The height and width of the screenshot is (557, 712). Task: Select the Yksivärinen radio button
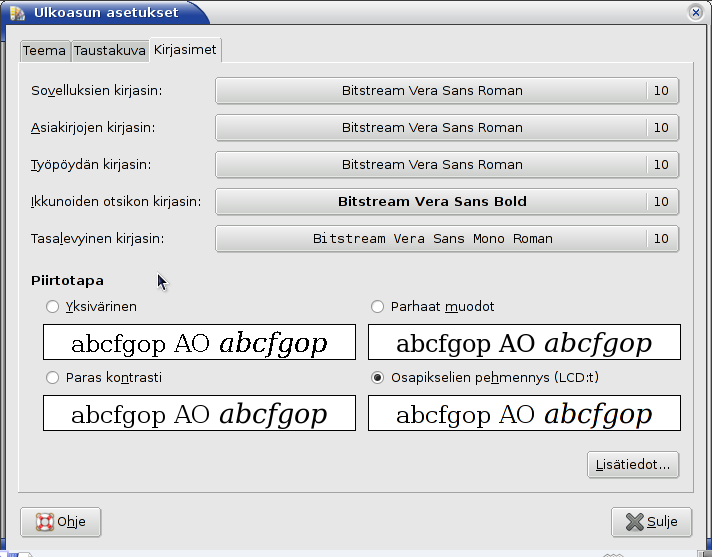click(x=52, y=307)
